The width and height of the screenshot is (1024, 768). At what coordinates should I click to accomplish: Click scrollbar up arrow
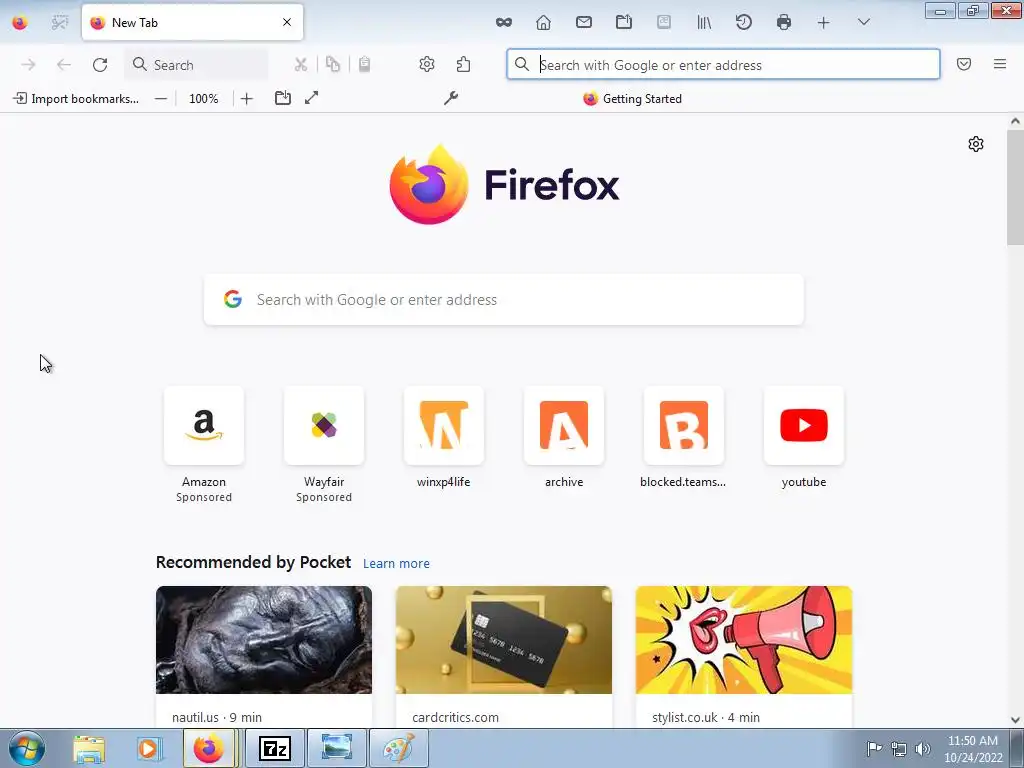pos(1015,121)
